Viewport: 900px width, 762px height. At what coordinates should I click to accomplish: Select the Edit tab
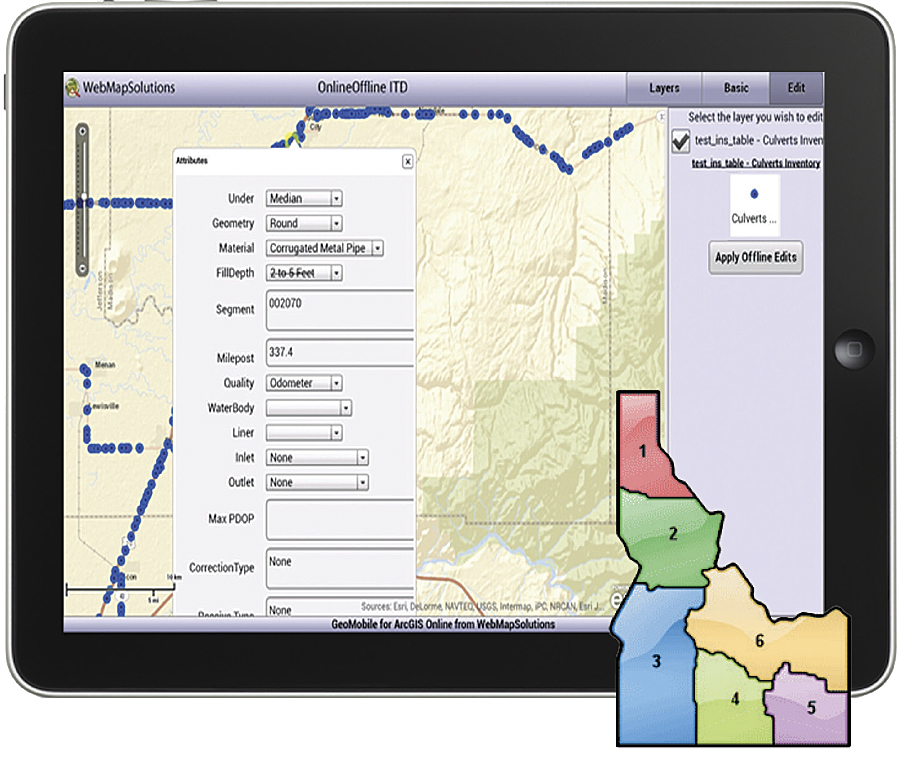coord(796,88)
